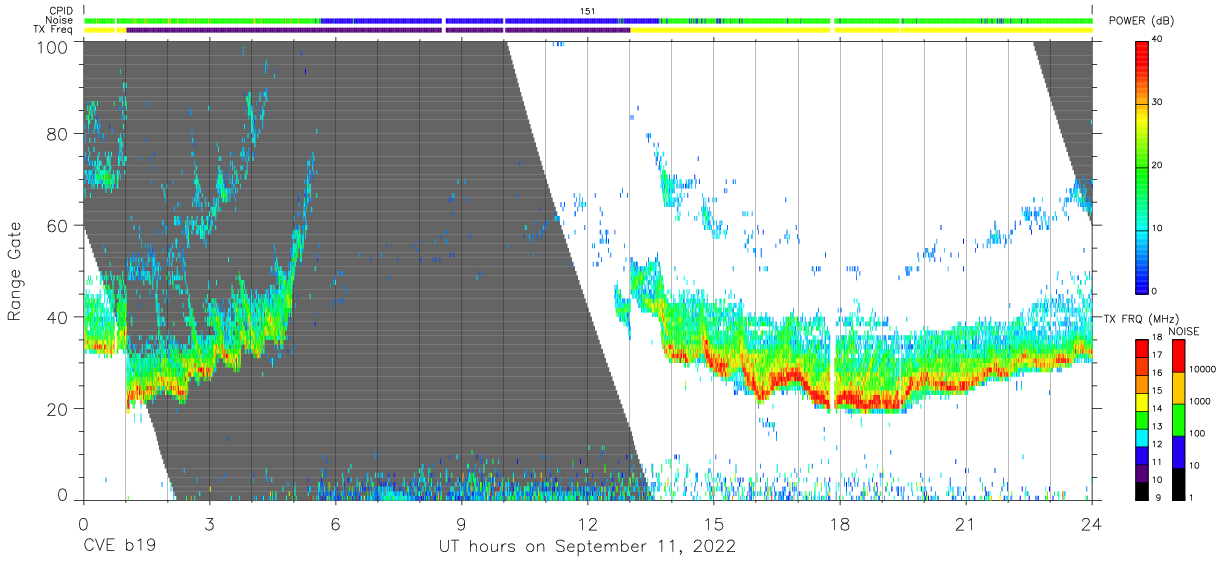Click the noise legend value '1000'
1228x567 pixels.
1202,401
